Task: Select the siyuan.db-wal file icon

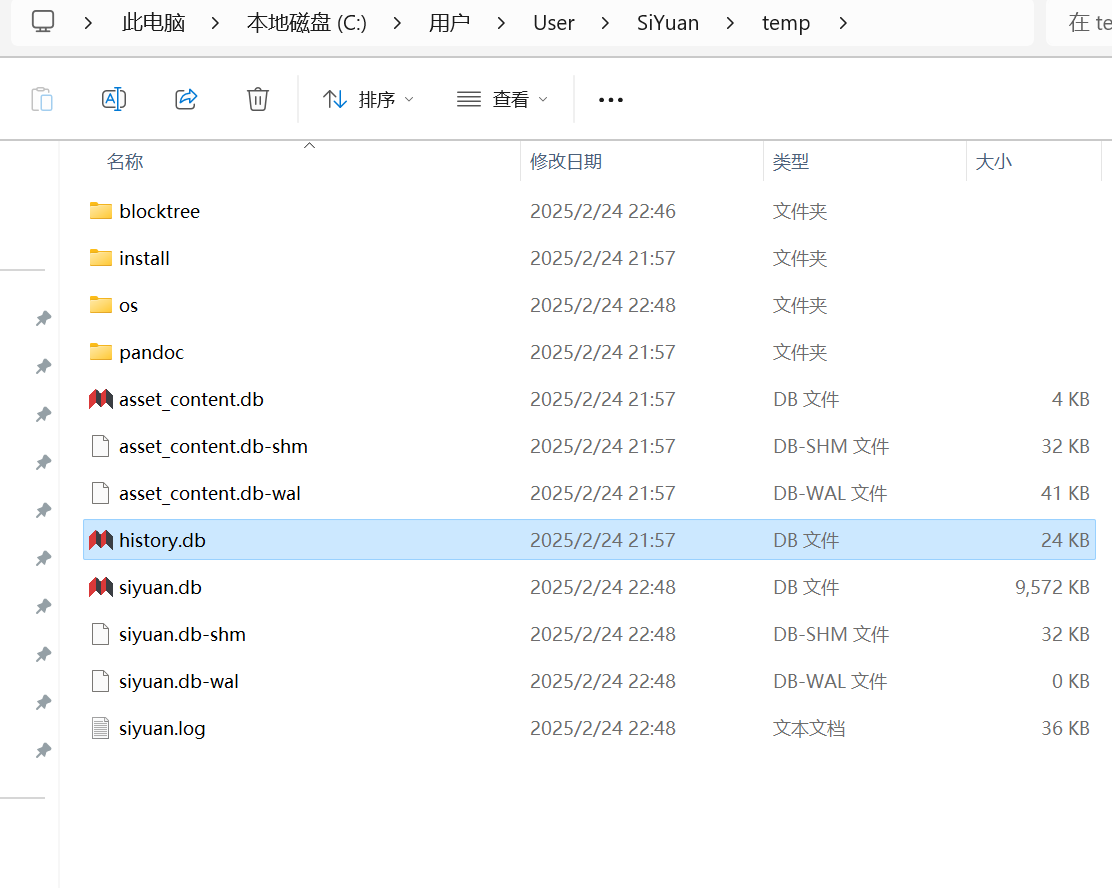Action: pyautogui.click(x=101, y=681)
